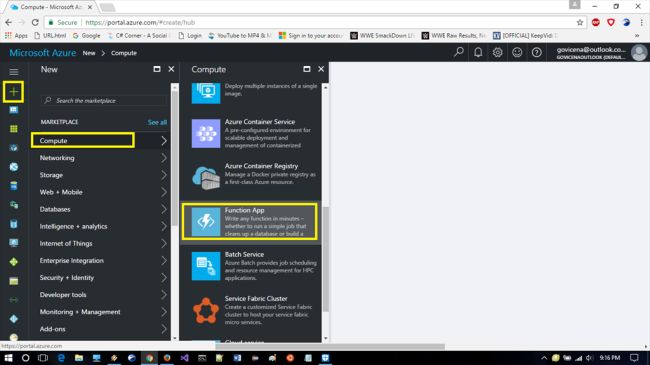Open the Service Fabric Cluster title link

[256, 299]
